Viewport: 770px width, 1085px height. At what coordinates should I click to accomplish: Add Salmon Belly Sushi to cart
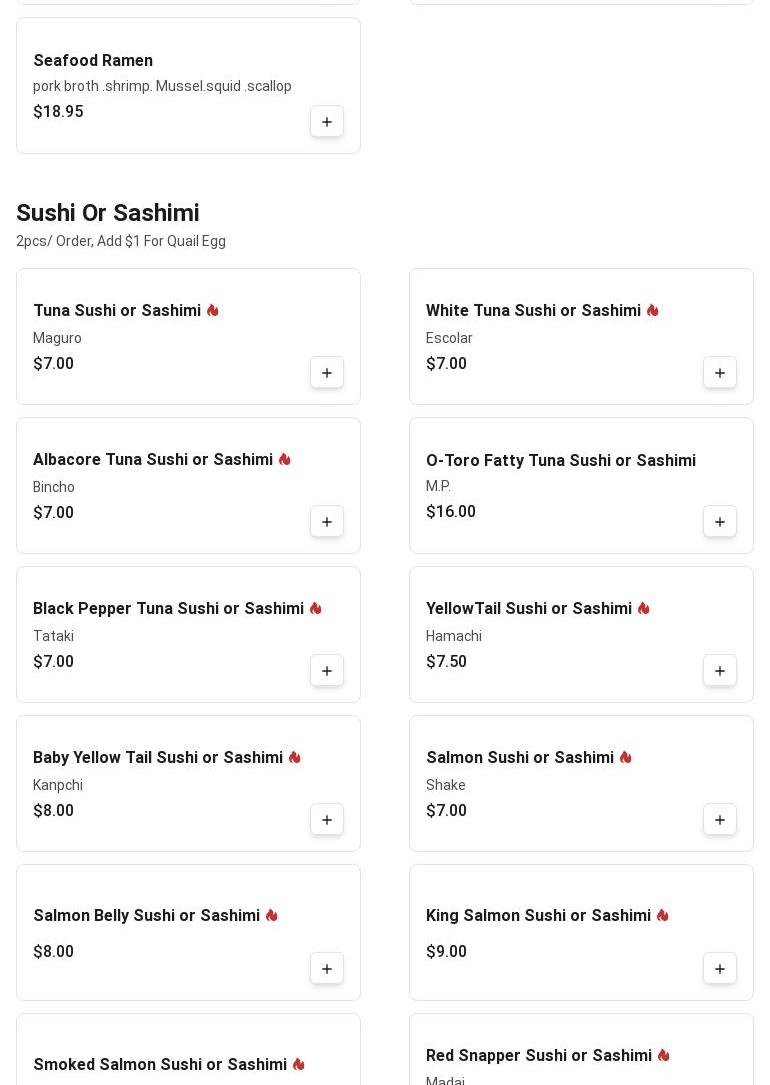(x=327, y=969)
